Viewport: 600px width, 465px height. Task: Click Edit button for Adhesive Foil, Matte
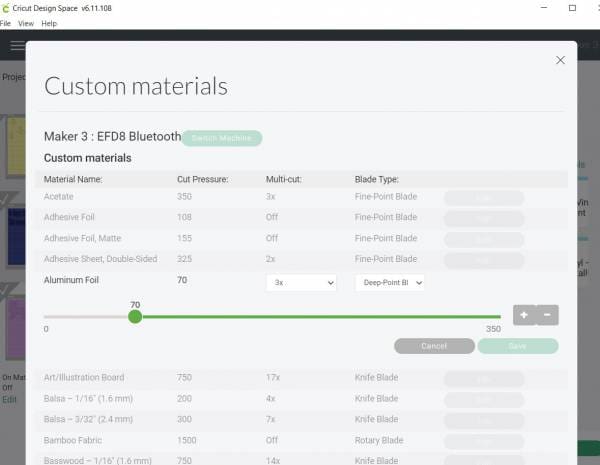click(x=484, y=240)
